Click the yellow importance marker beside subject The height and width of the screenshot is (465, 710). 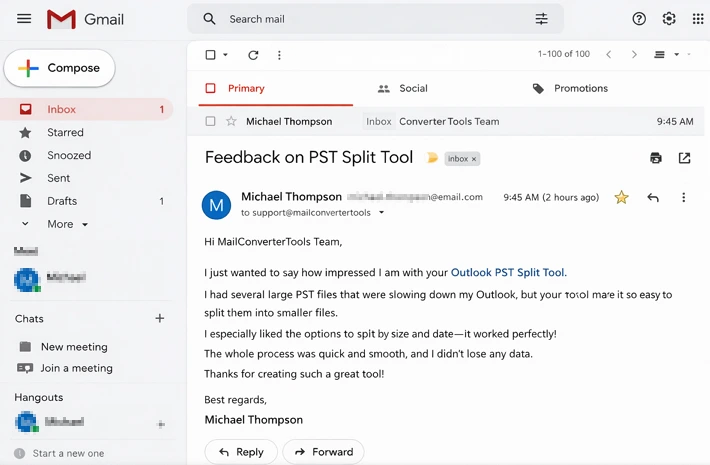click(x=432, y=158)
